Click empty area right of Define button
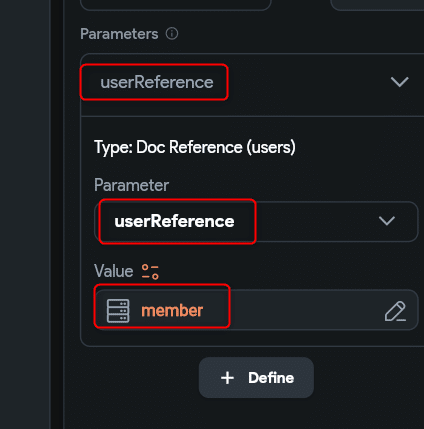This screenshot has width=424, height=429. [368, 378]
